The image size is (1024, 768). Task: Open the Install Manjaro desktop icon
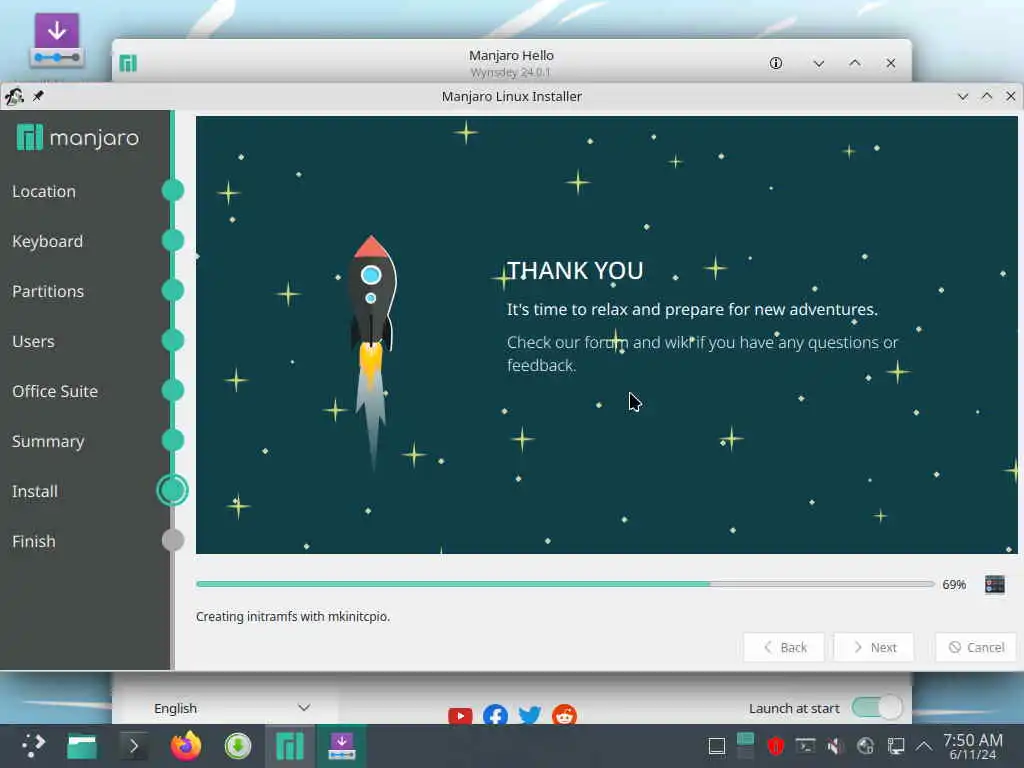coord(57,40)
